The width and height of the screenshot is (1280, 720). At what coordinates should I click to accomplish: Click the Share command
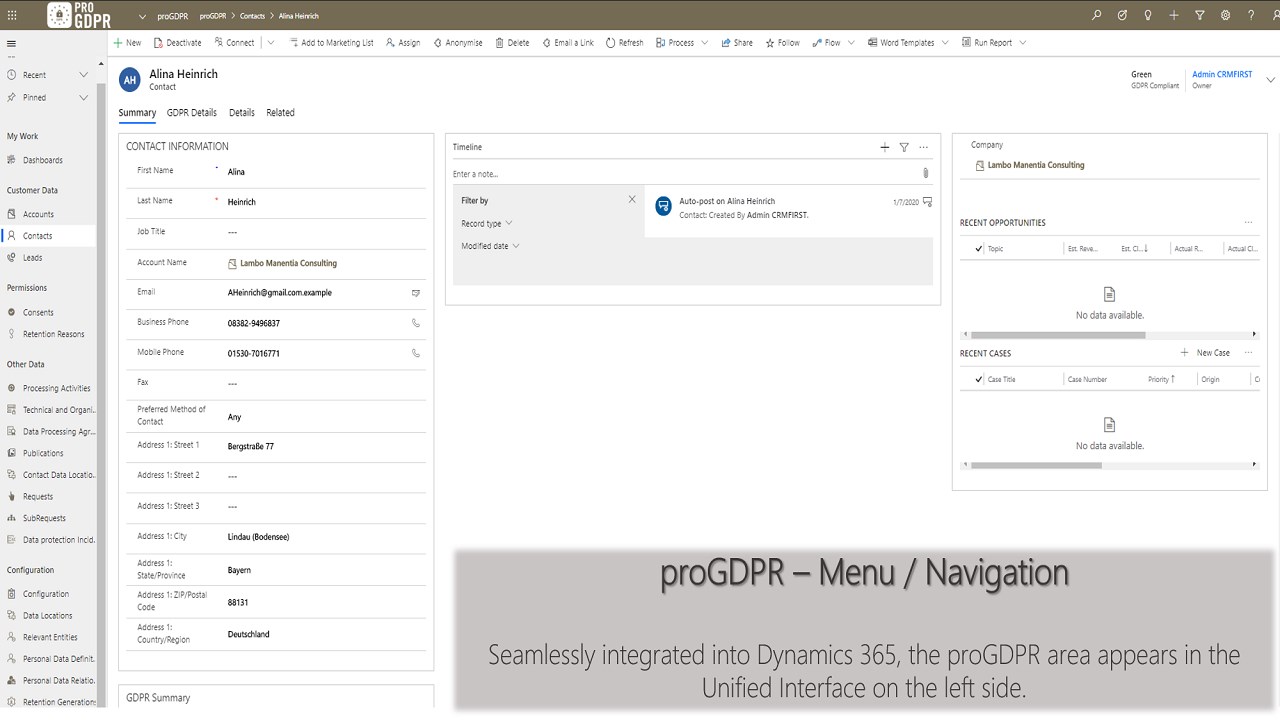tap(737, 43)
